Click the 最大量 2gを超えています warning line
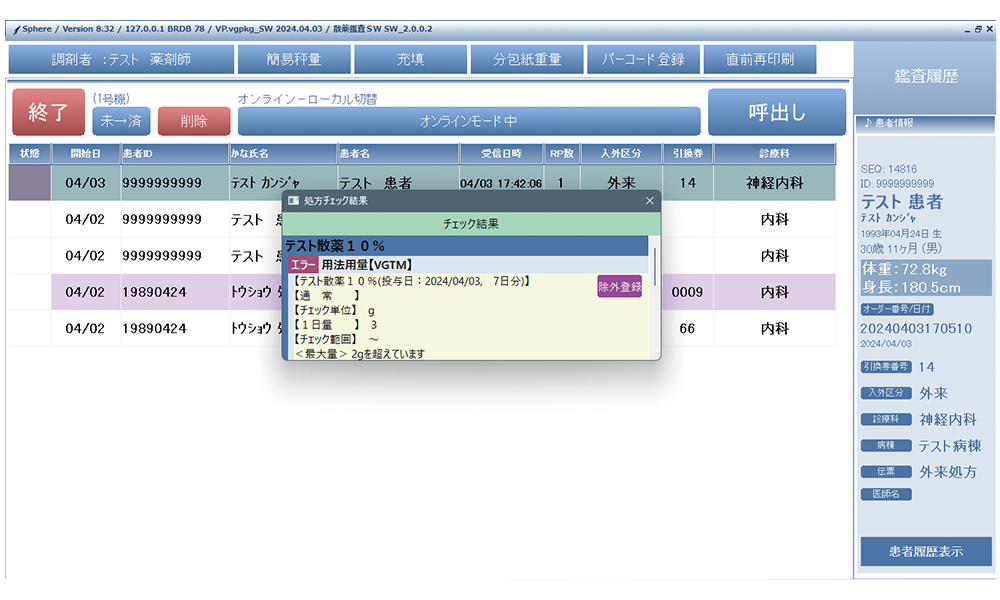Image resolution: width=1000 pixels, height=600 pixels. (x=360, y=354)
